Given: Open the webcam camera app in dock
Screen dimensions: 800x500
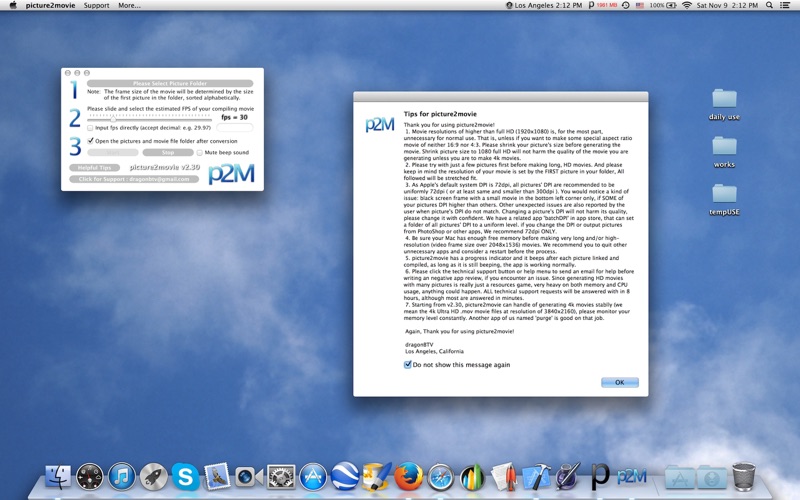Looking at the screenshot, I should tap(249, 477).
